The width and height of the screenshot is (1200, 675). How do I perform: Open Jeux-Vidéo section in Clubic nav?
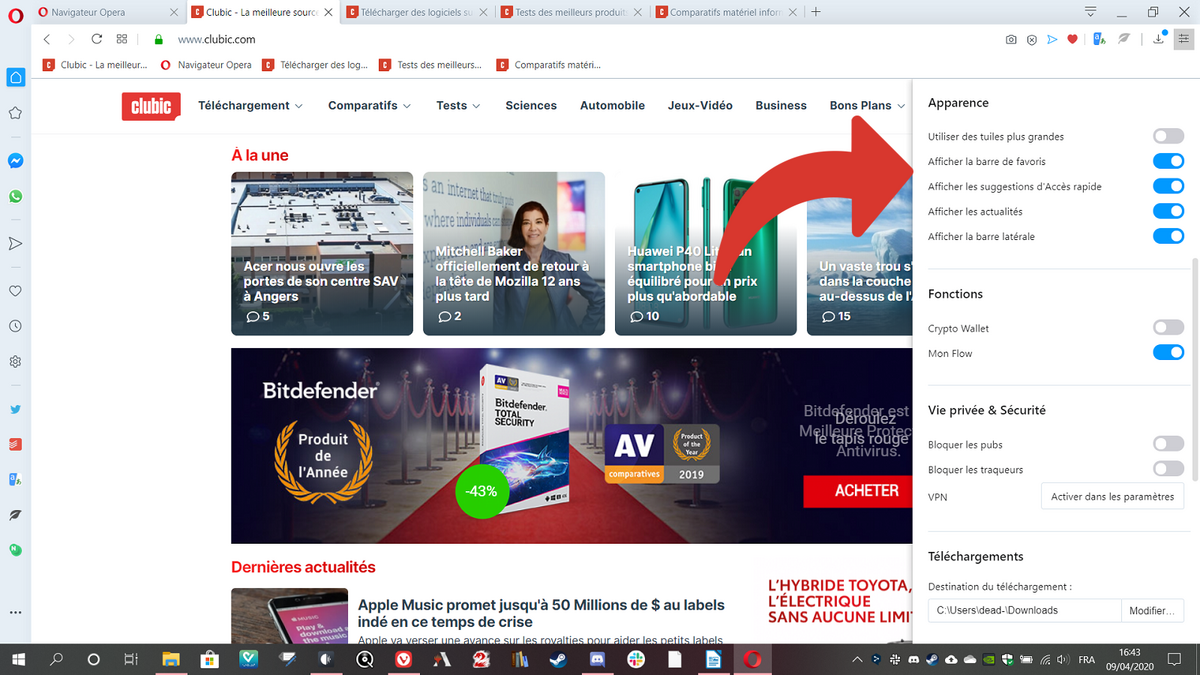pos(700,105)
